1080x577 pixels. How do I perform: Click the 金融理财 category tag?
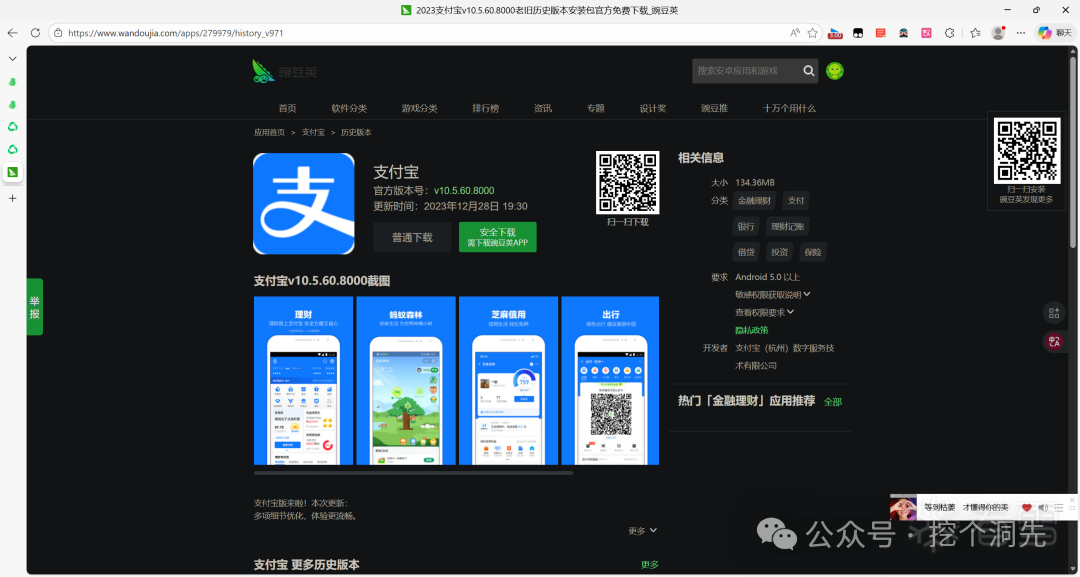(755, 200)
